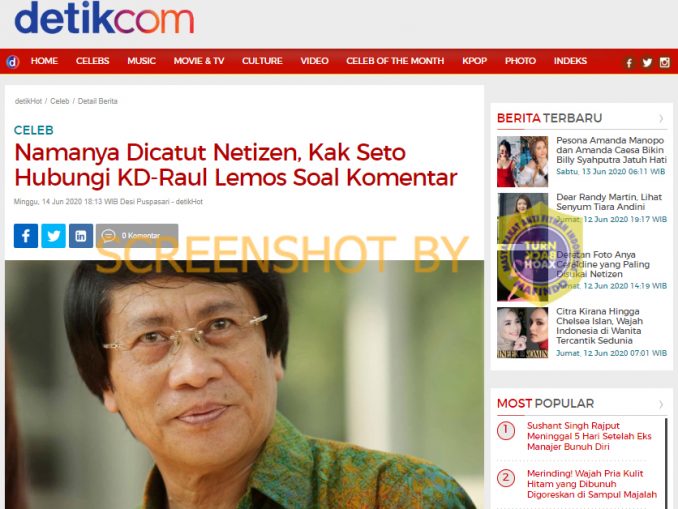Image resolution: width=678 pixels, height=509 pixels.
Task: Open Facebook page icon in navbar
Action: pyautogui.click(x=629, y=63)
